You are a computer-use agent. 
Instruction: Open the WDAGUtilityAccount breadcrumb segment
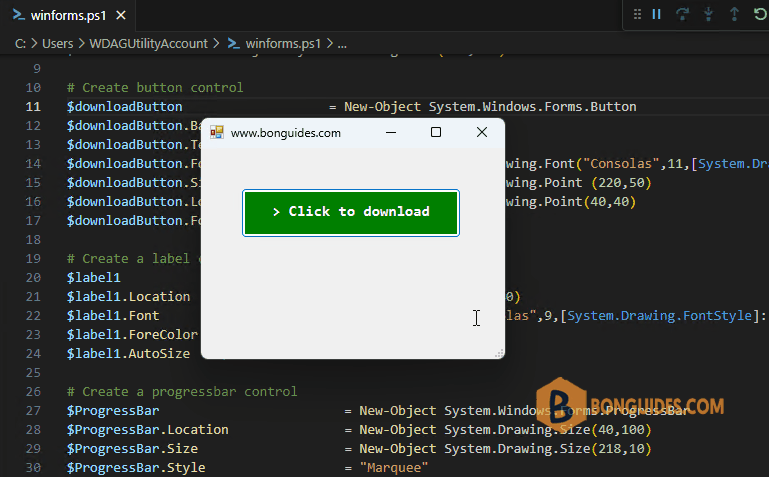click(x=148, y=44)
